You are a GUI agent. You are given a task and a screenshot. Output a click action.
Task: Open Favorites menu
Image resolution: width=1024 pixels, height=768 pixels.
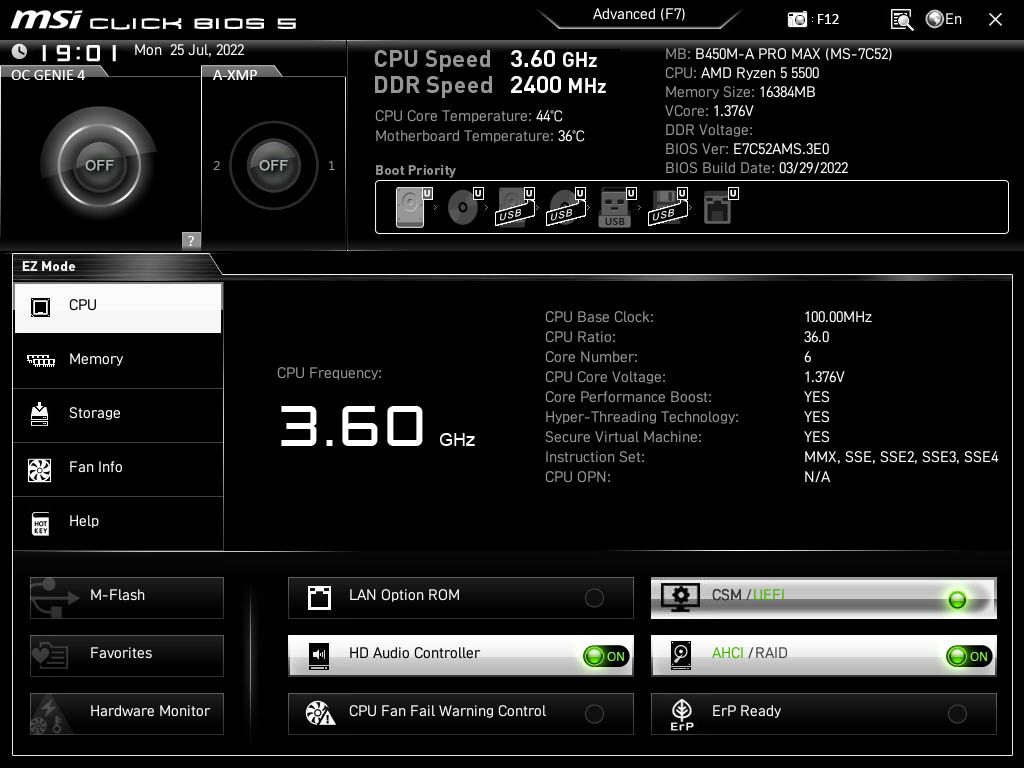pos(127,656)
